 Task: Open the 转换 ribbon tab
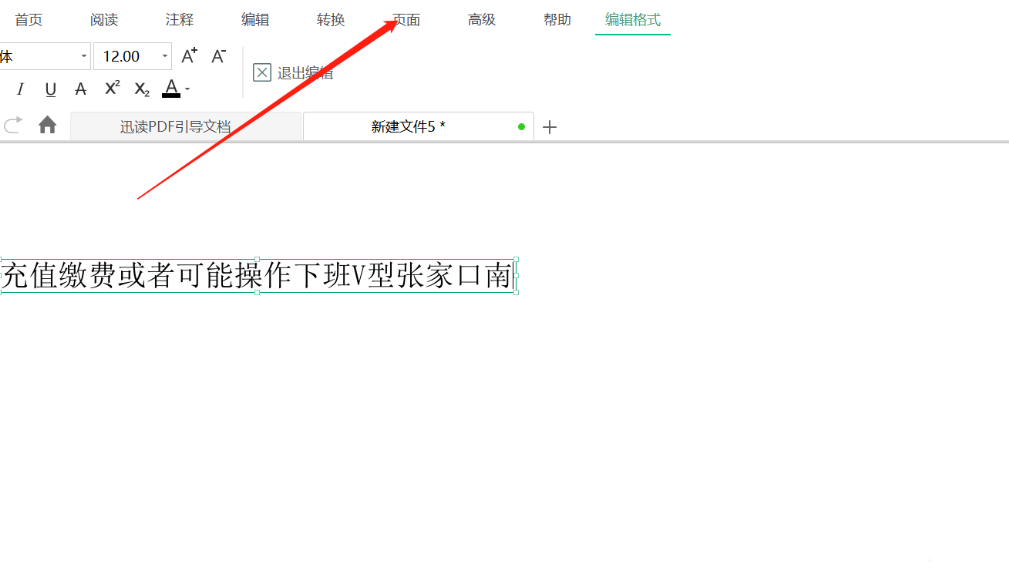click(x=330, y=18)
